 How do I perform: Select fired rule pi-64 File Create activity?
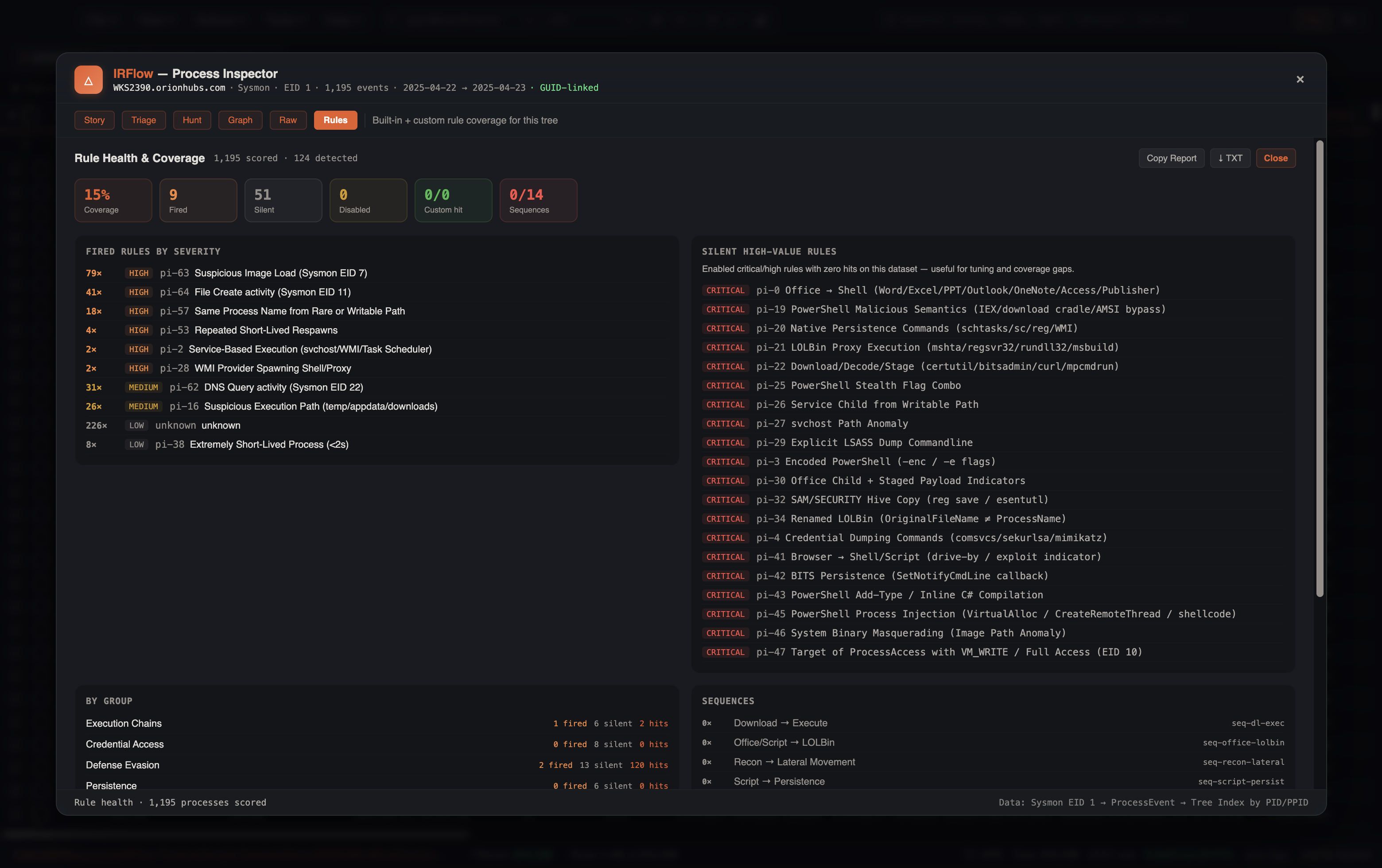[377, 292]
